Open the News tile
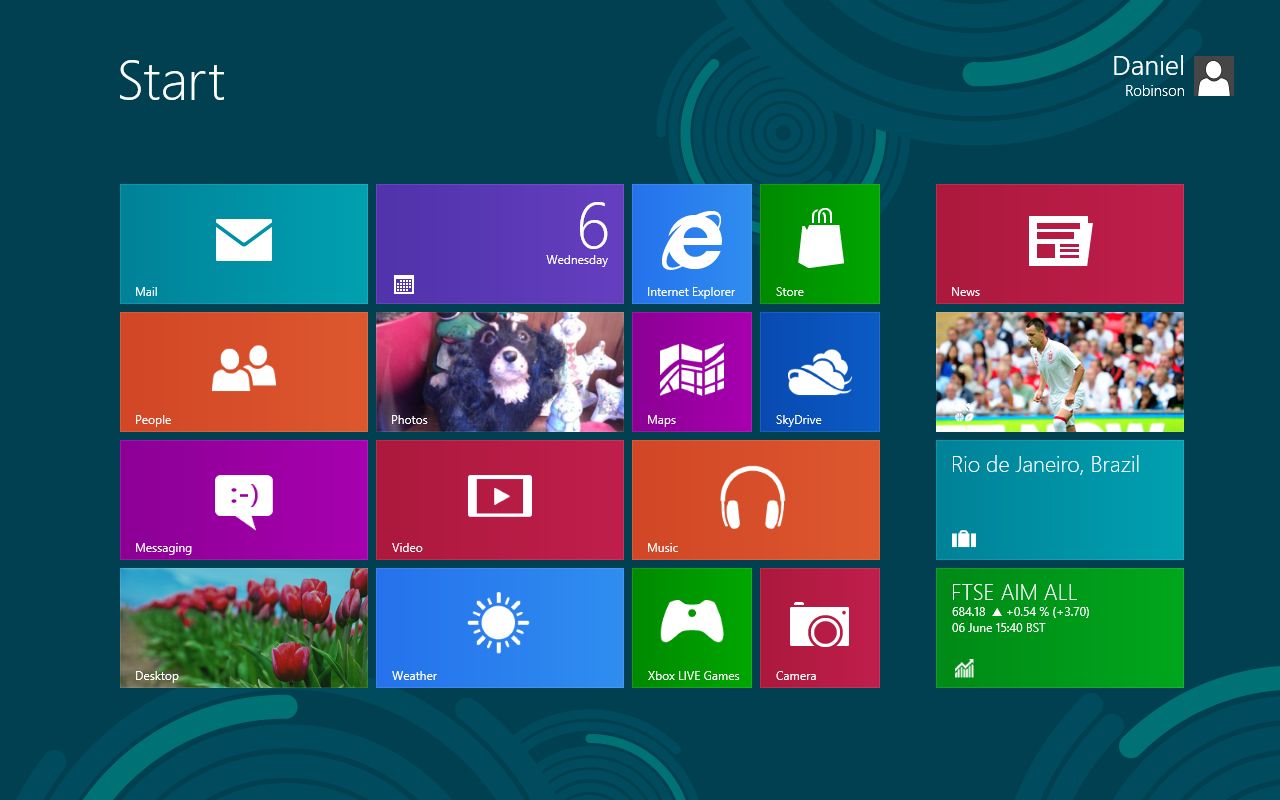The width and height of the screenshot is (1280, 800). pos(1060,244)
